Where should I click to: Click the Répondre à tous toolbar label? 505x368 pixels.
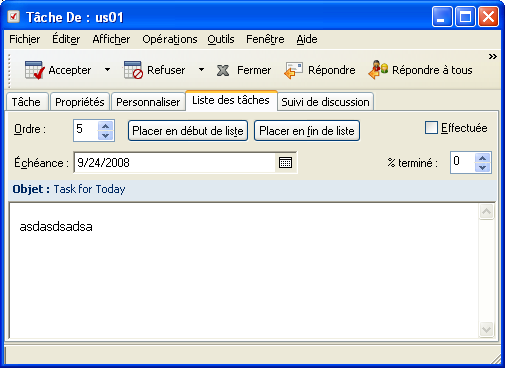[x=432, y=70]
